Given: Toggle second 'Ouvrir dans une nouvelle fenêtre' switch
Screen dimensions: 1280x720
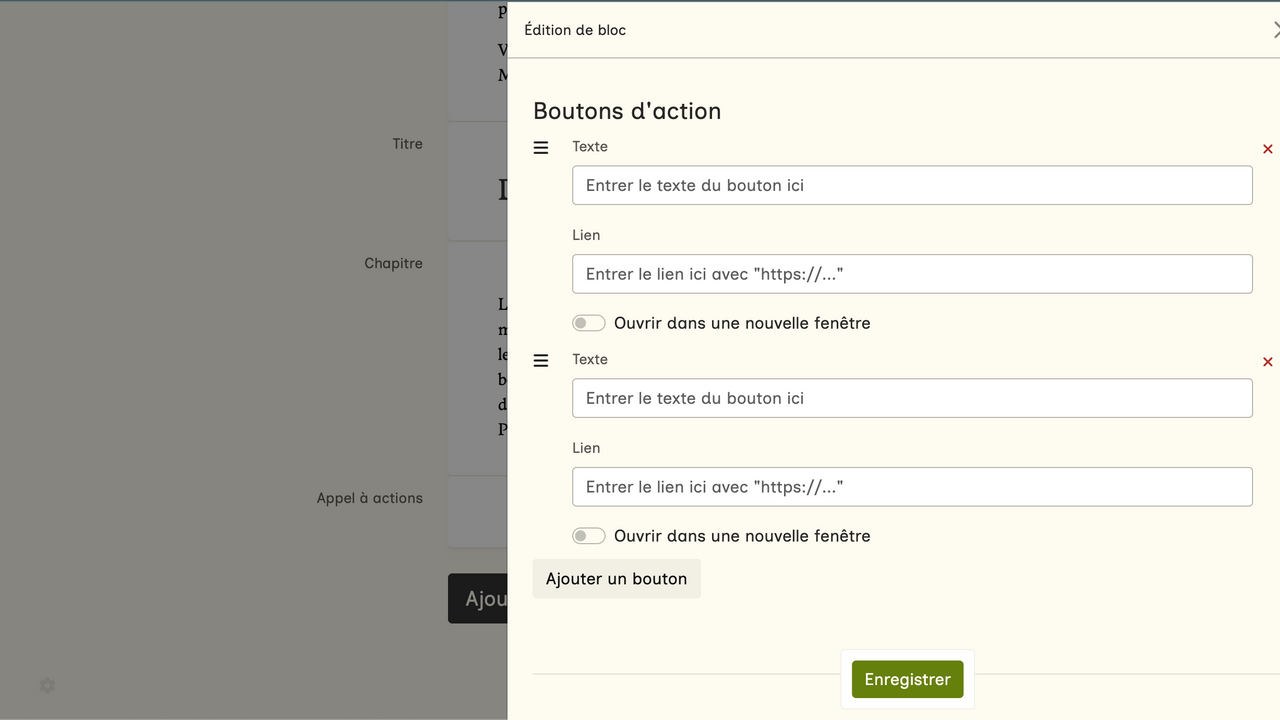Looking at the screenshot, I should [589, 536].
